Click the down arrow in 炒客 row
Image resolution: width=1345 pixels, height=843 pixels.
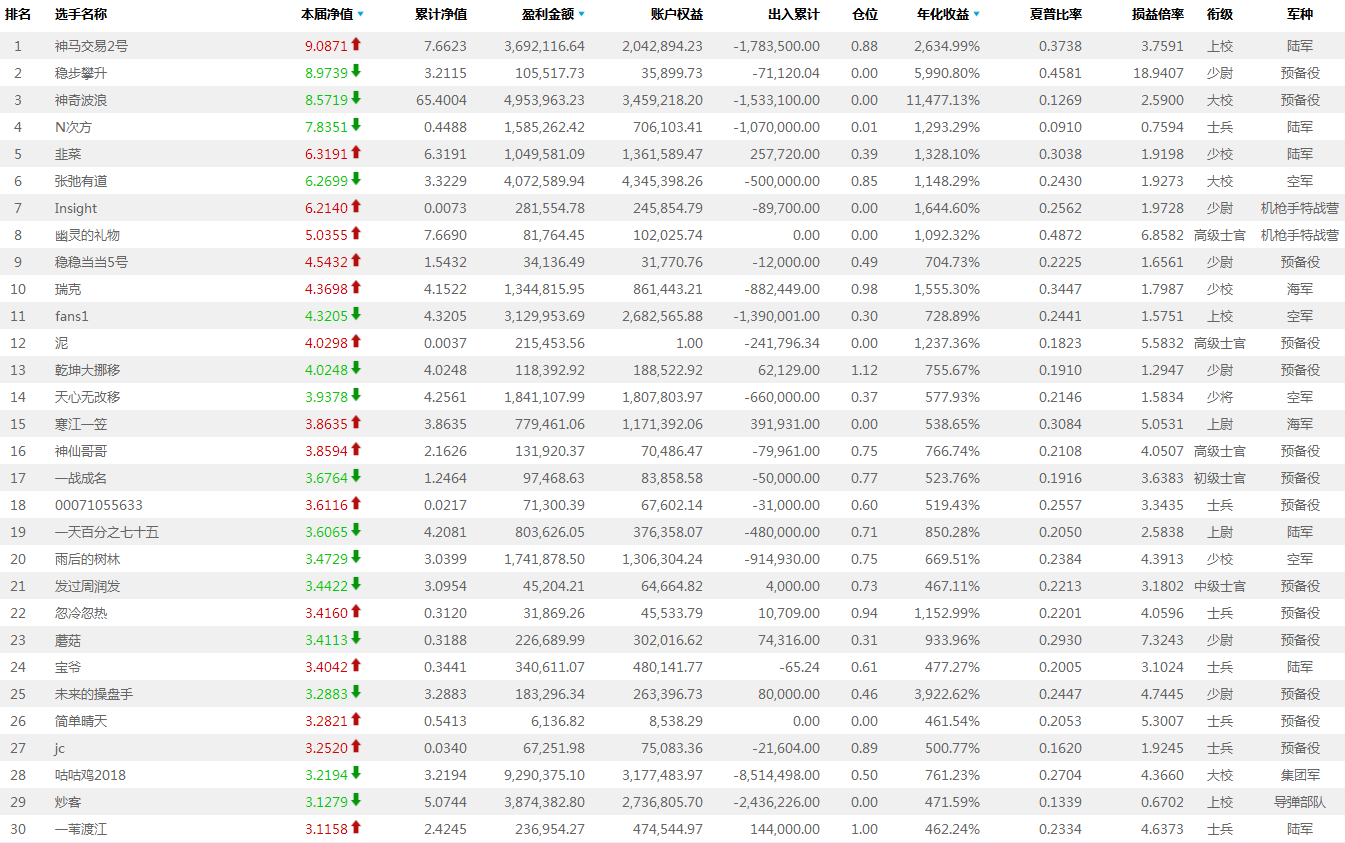pyautogui.click(x=356, y=800)
